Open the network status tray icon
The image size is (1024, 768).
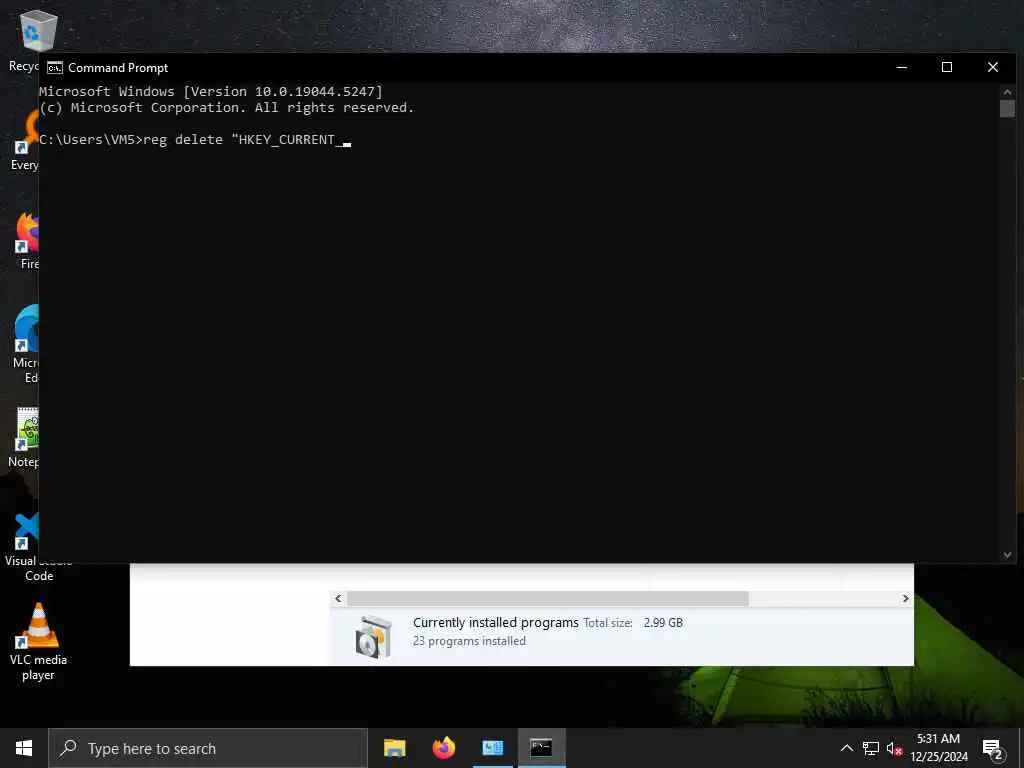pyautogui.click(x=871, y=748)
